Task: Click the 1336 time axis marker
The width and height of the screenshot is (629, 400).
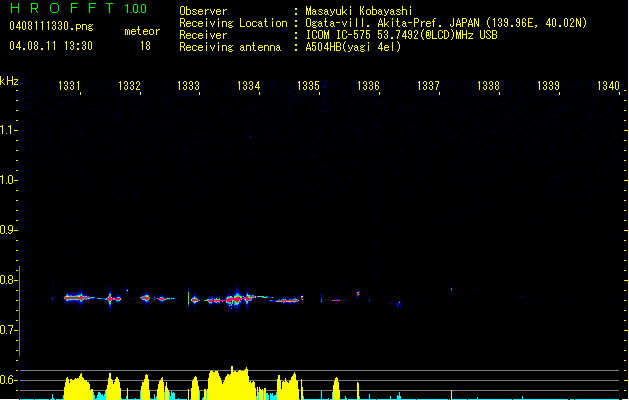Action: point(368,85)
